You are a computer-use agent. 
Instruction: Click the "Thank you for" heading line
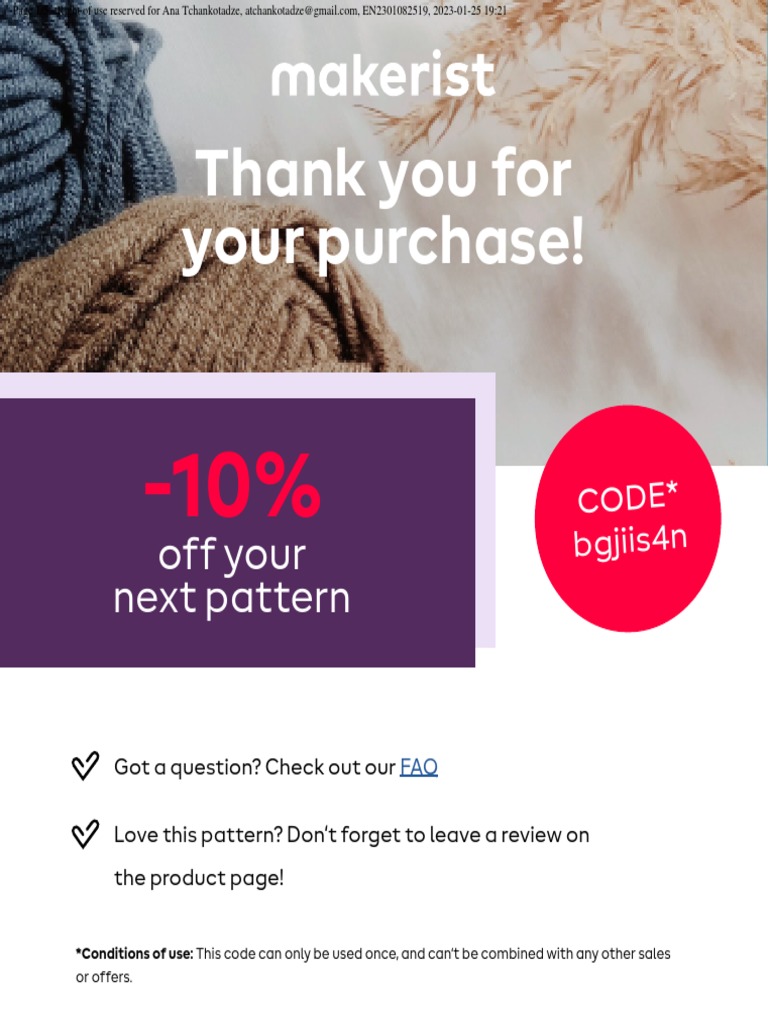coord(383,173)
